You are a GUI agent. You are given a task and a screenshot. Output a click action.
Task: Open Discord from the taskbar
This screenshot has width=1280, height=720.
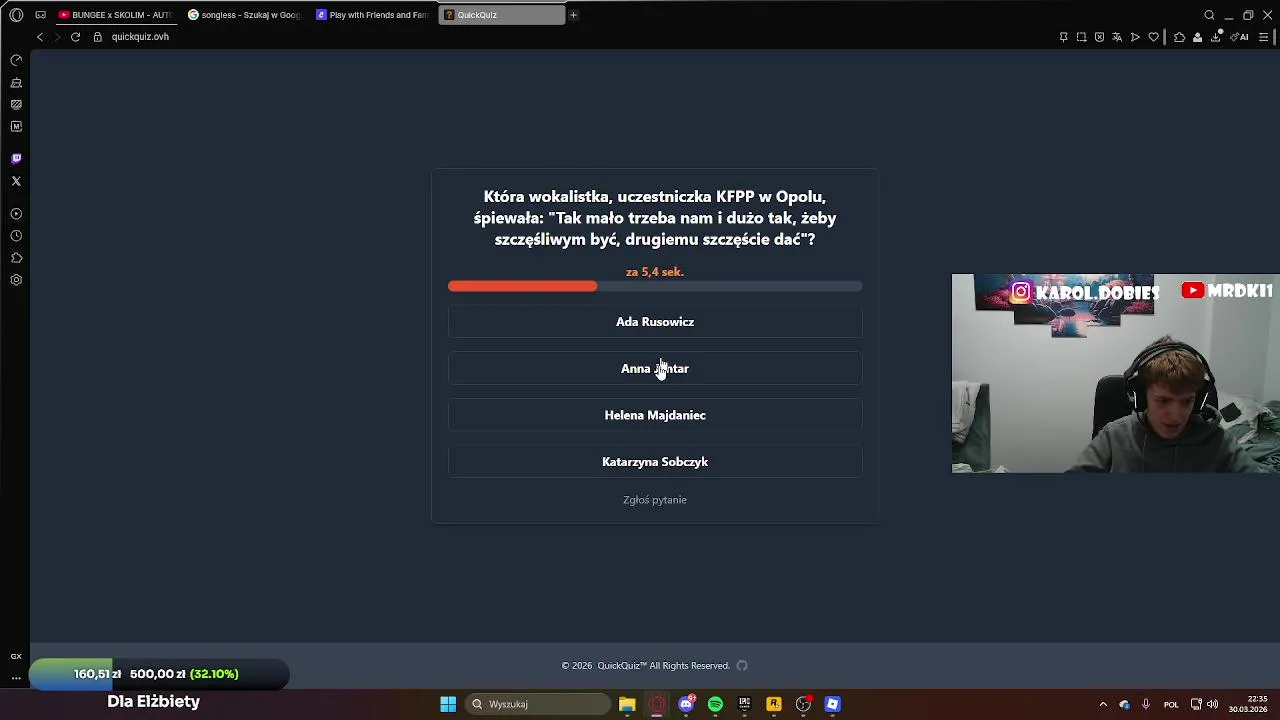(x=686, y=704)
